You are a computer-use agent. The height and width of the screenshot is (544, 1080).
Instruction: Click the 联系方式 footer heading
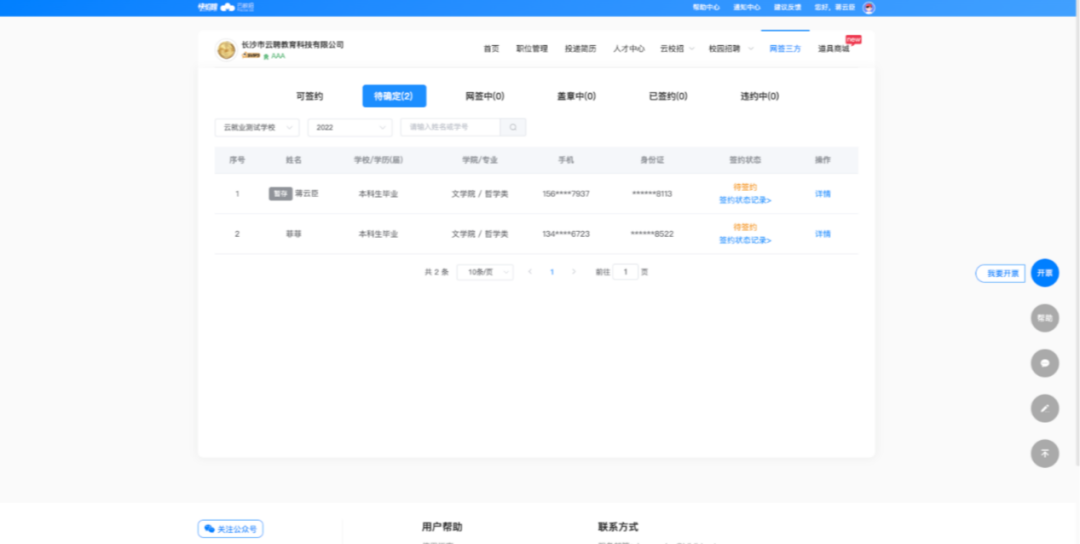(618, 527)
